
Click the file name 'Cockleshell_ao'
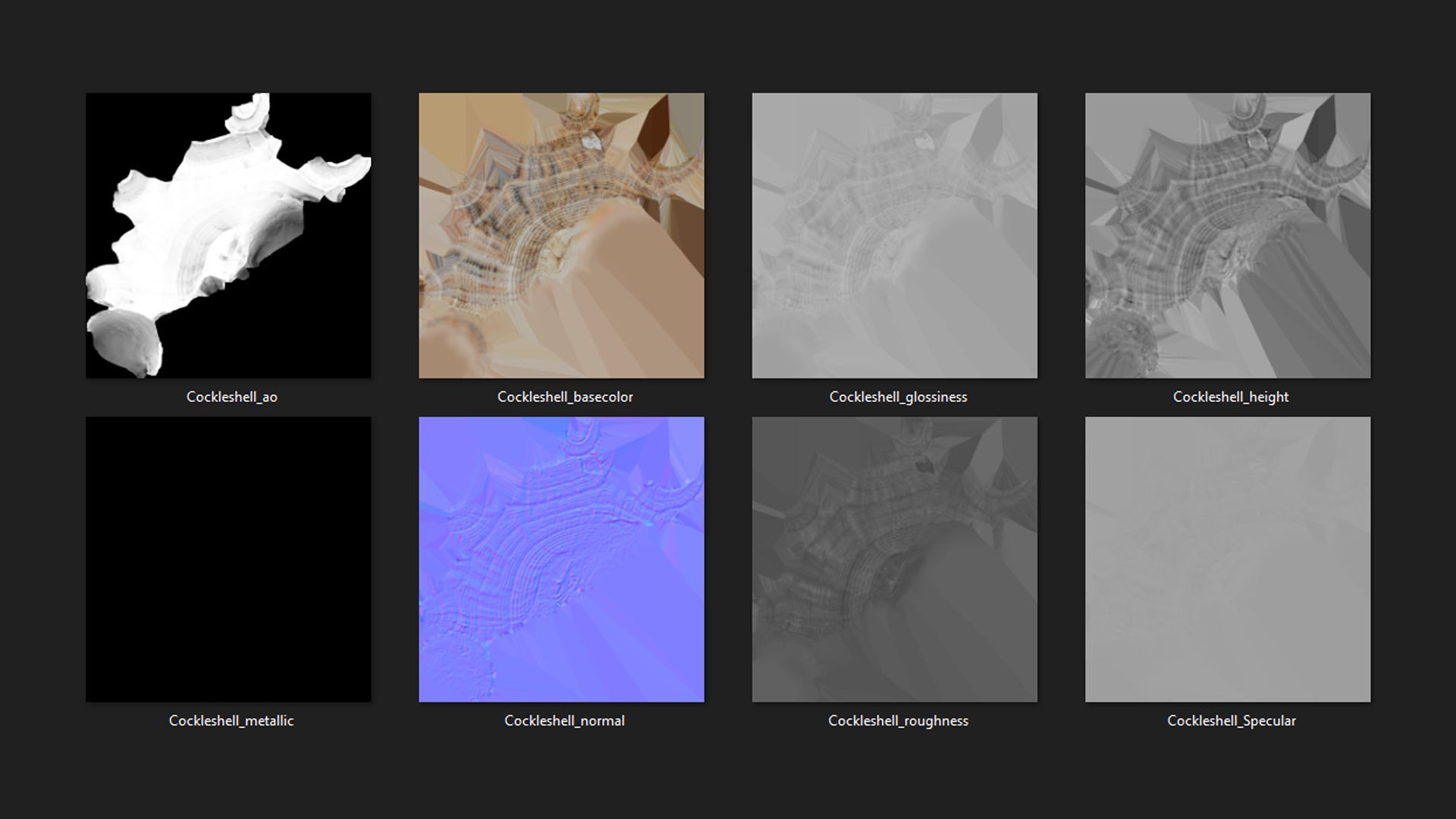click(x=232, y=397)
